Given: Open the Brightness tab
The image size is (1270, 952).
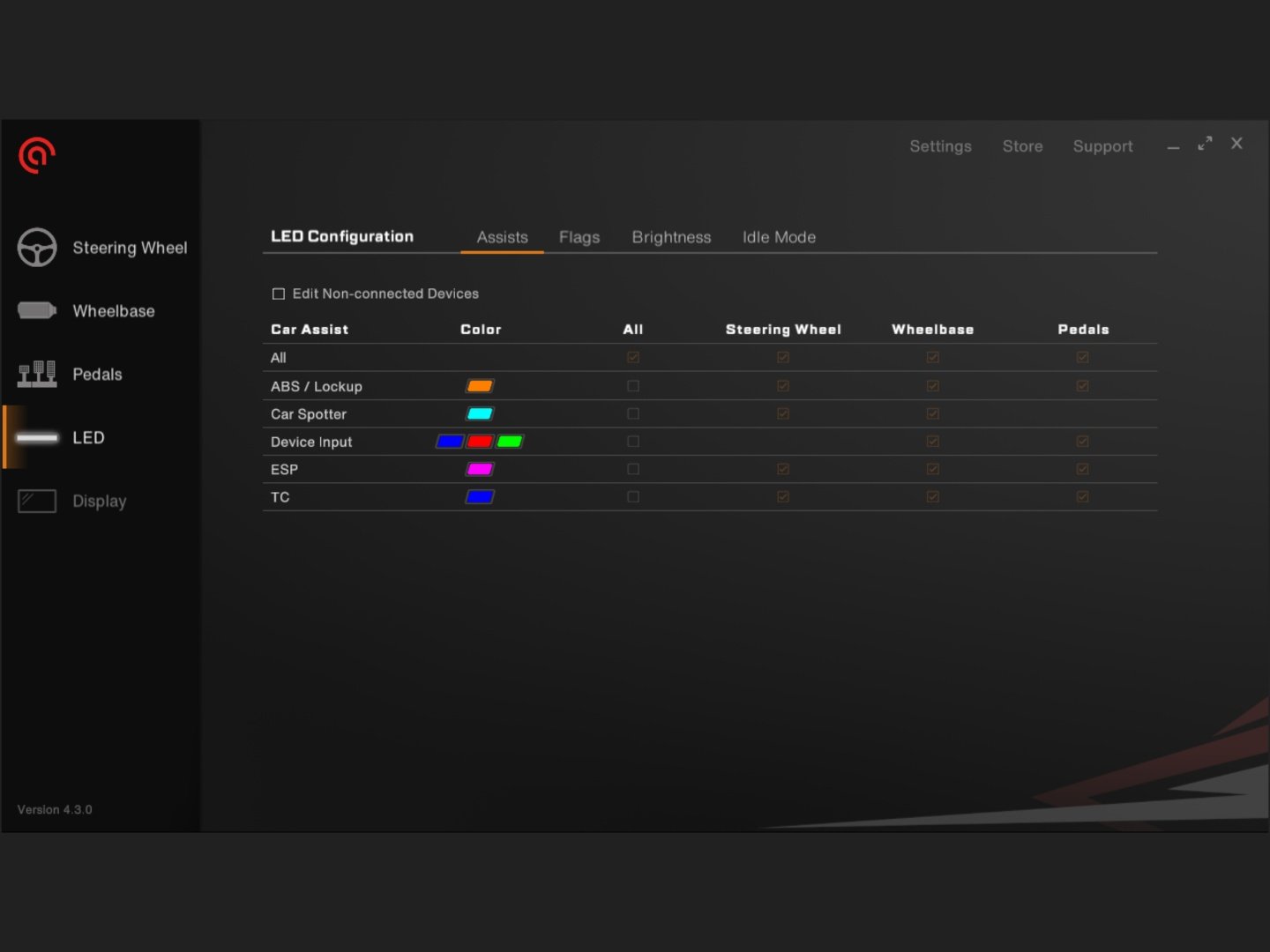Looking at the screenshot, I should [x=671, y=237].
